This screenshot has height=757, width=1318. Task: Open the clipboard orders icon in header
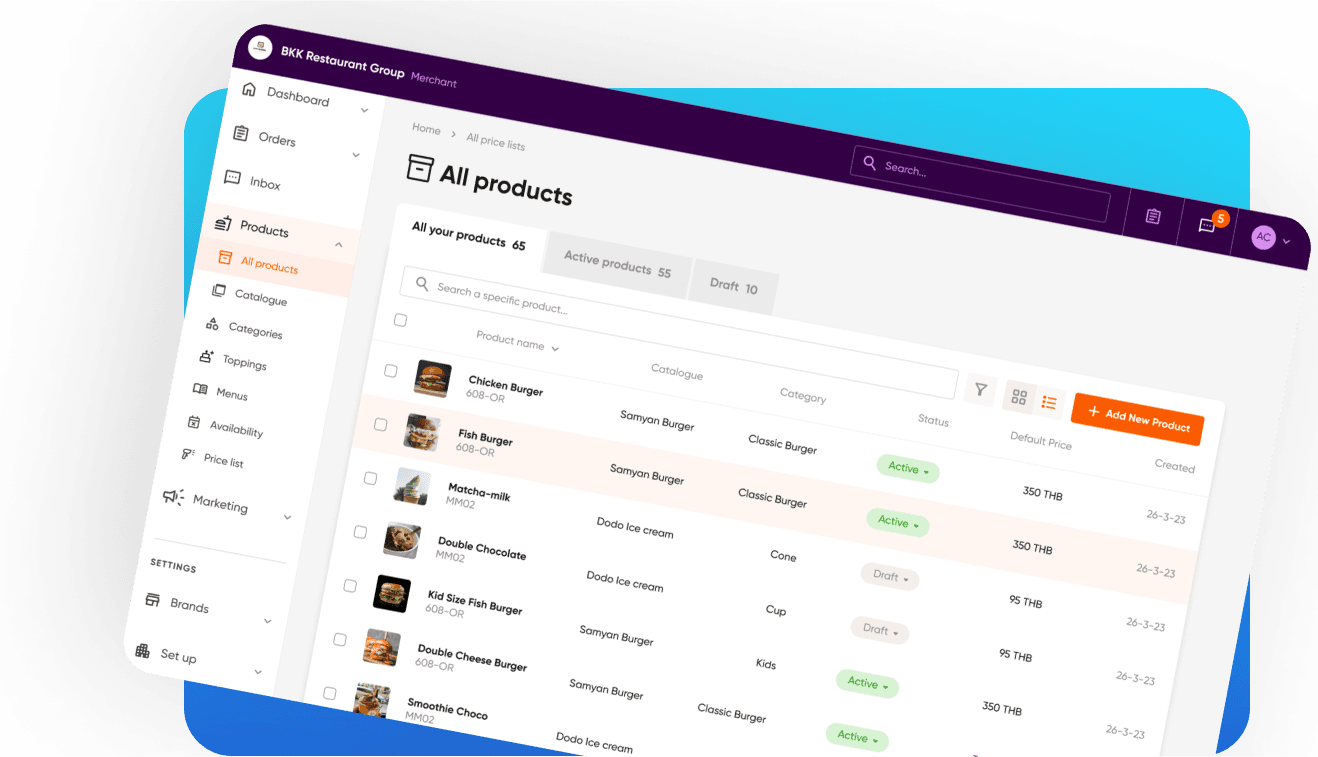coord(1153,216)
